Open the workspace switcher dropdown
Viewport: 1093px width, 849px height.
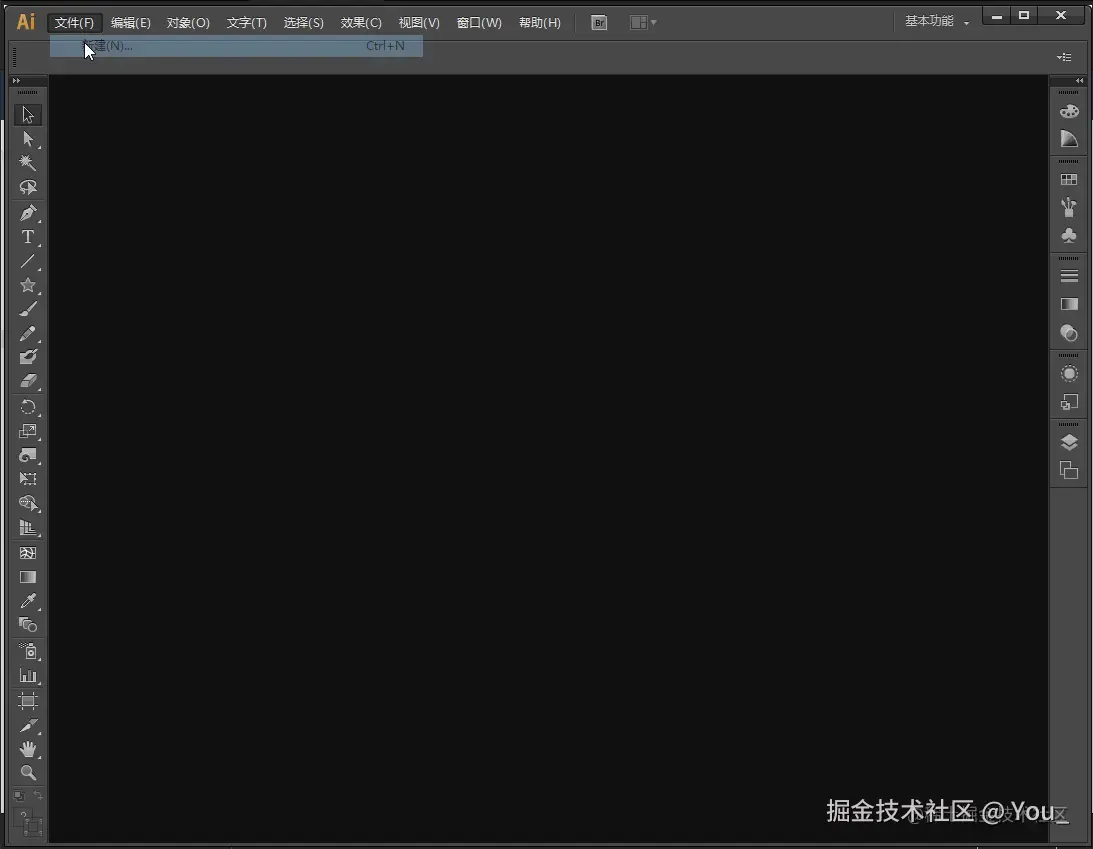(x=935, y=20)
